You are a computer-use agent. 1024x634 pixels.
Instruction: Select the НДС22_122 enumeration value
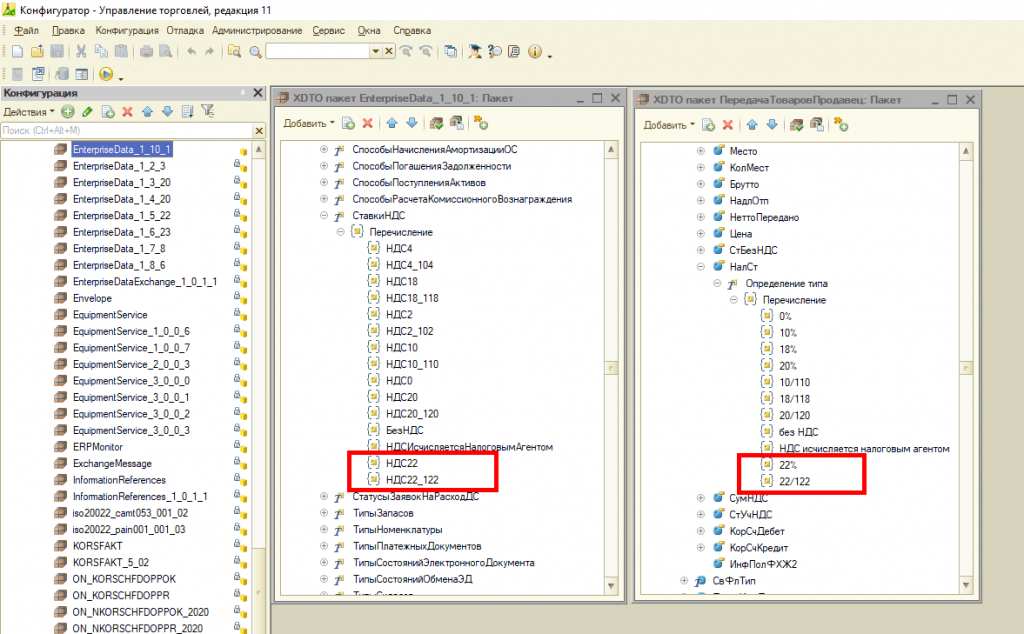coord(413,480)
